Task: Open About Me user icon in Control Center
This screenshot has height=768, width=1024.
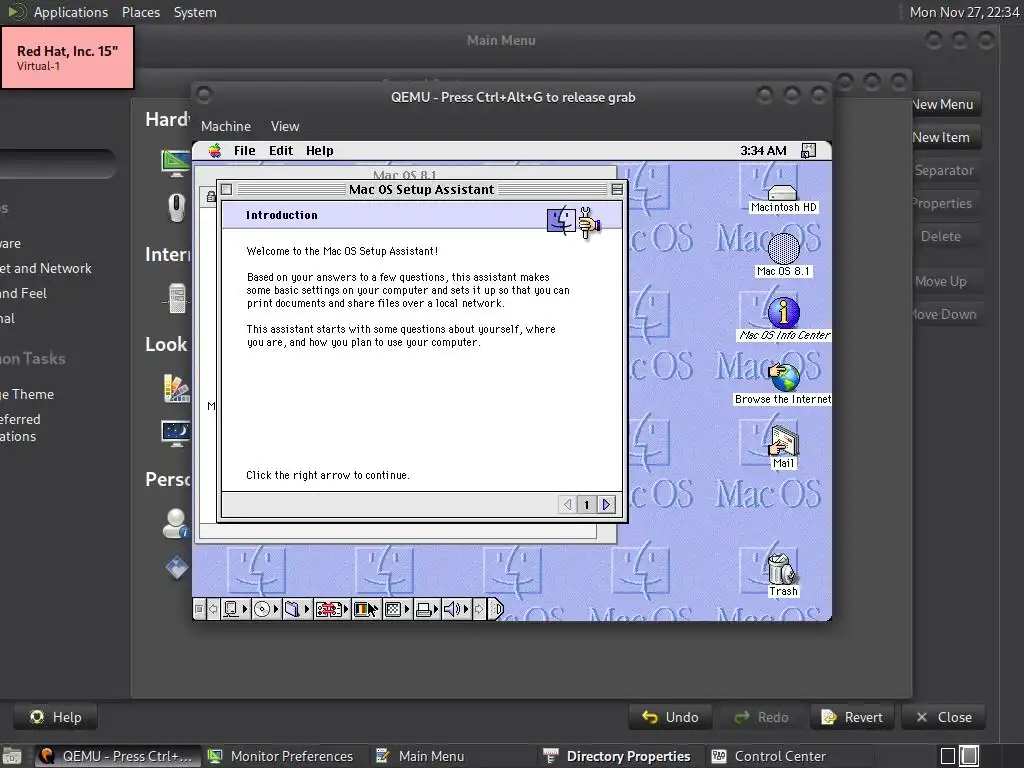Action: pos(175,523)
